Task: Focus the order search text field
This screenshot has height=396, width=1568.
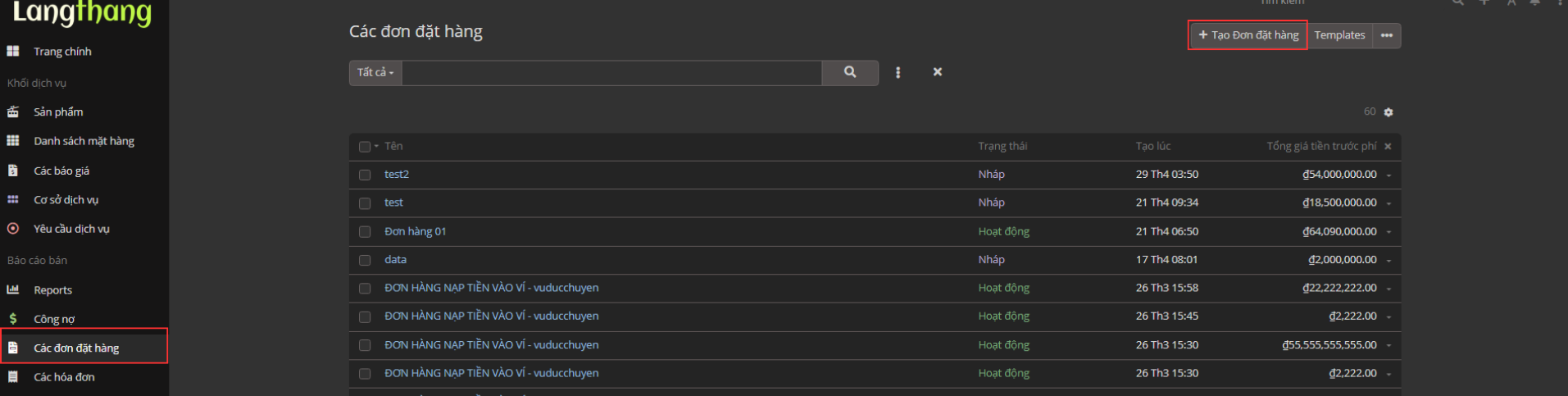Action: [x=611, y=72]
